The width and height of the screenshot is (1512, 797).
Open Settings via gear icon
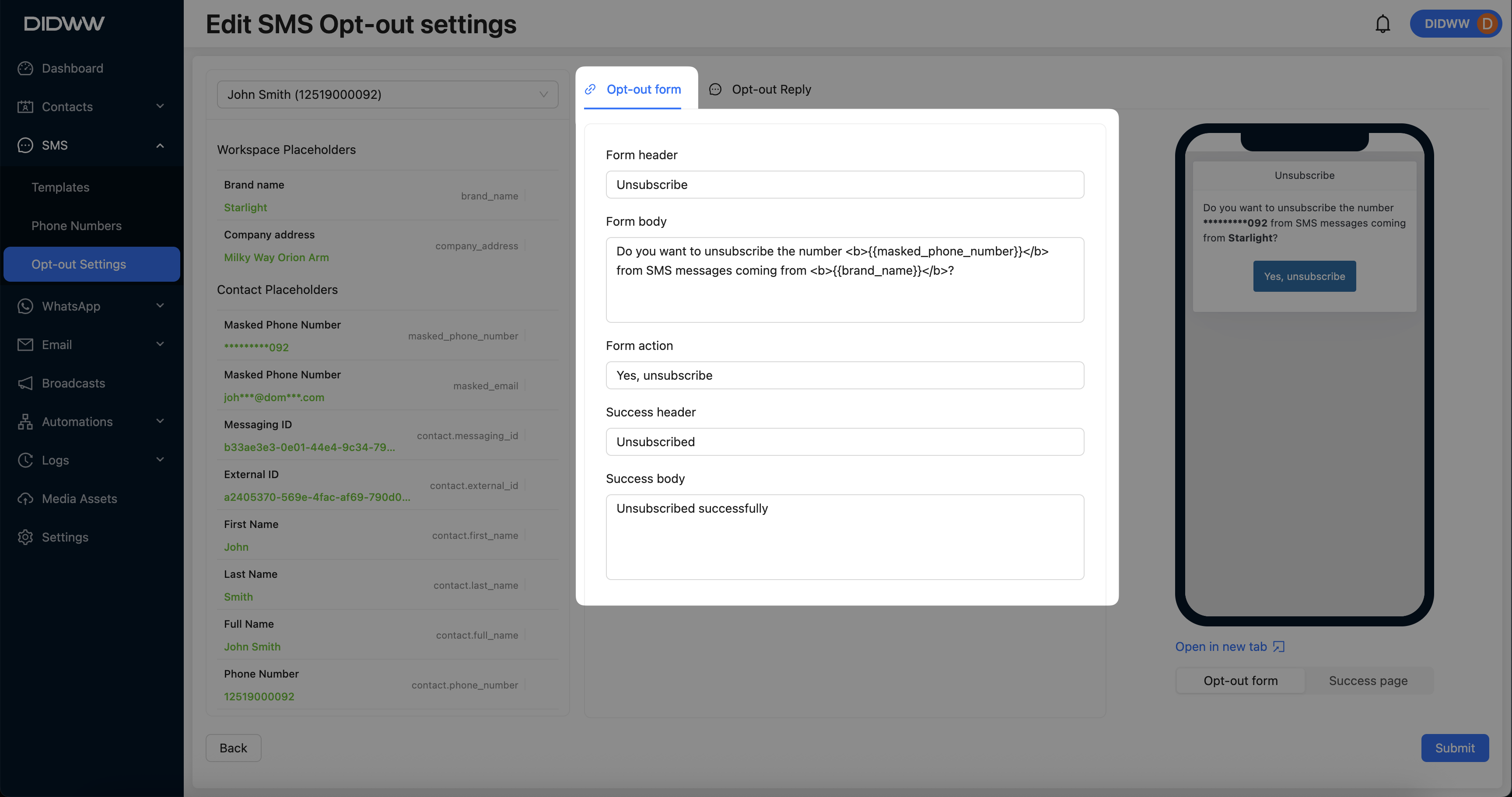[x=25, y=537]
